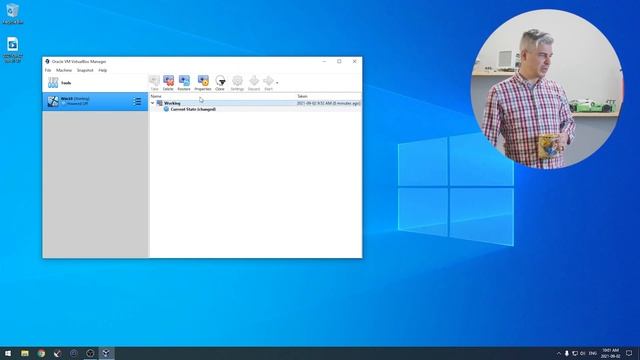Click the Take snapshot toolbar icon
Viewport: 640px width, 360px height.
click(x=154, y=83)
